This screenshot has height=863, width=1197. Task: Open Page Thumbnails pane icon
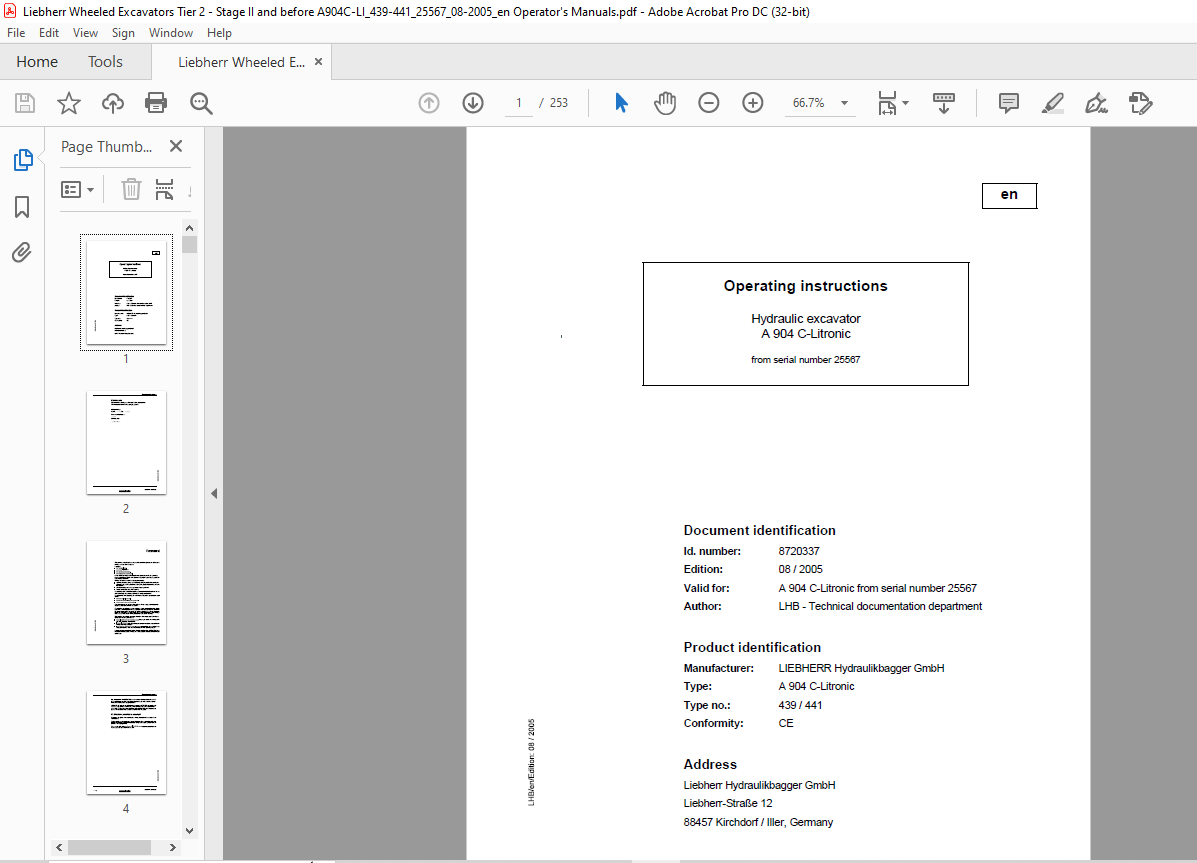(23, 160)
